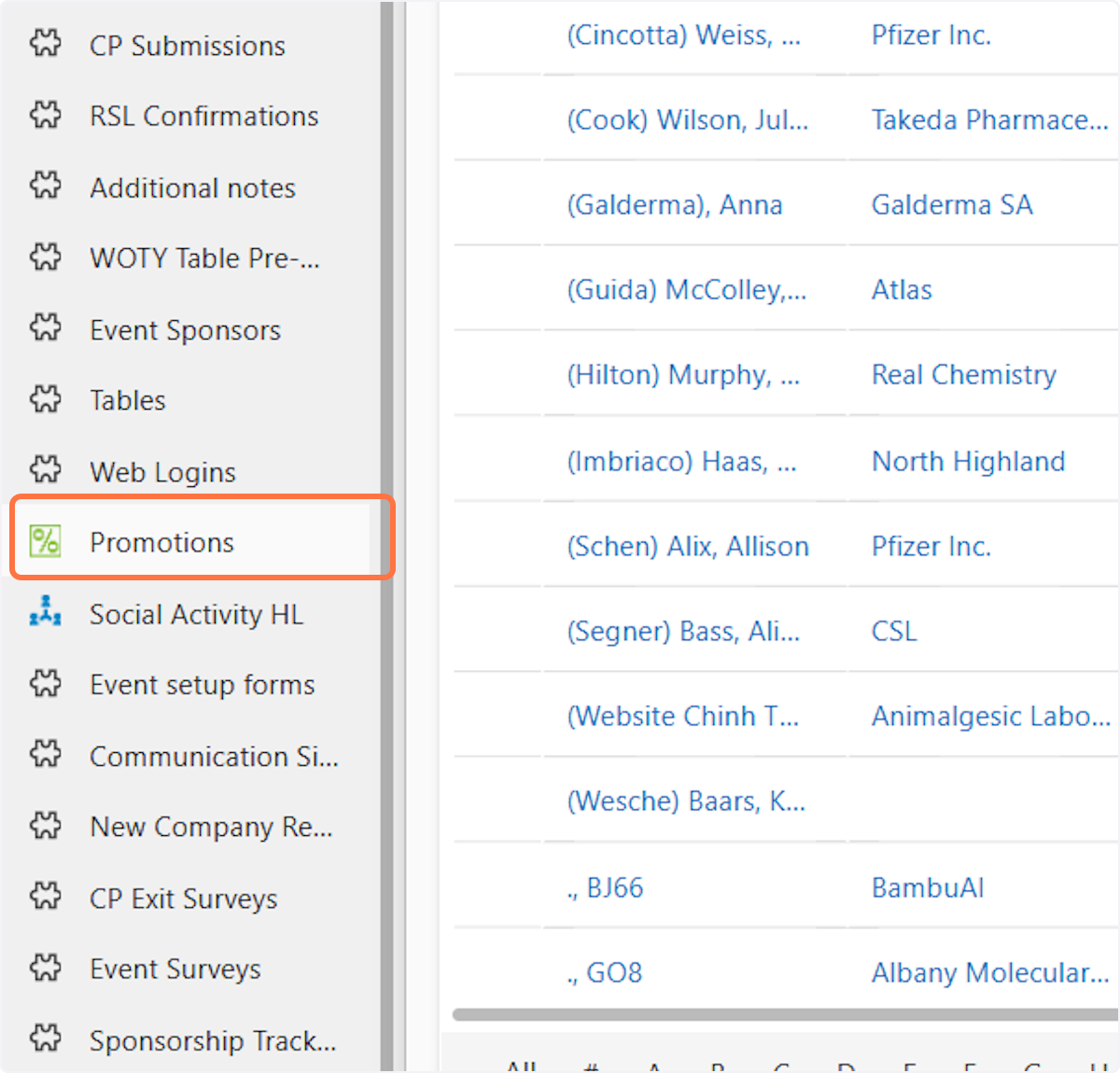Click the puzzle icon next to Tables
1120x1073 pixels.
click(45, 399)
